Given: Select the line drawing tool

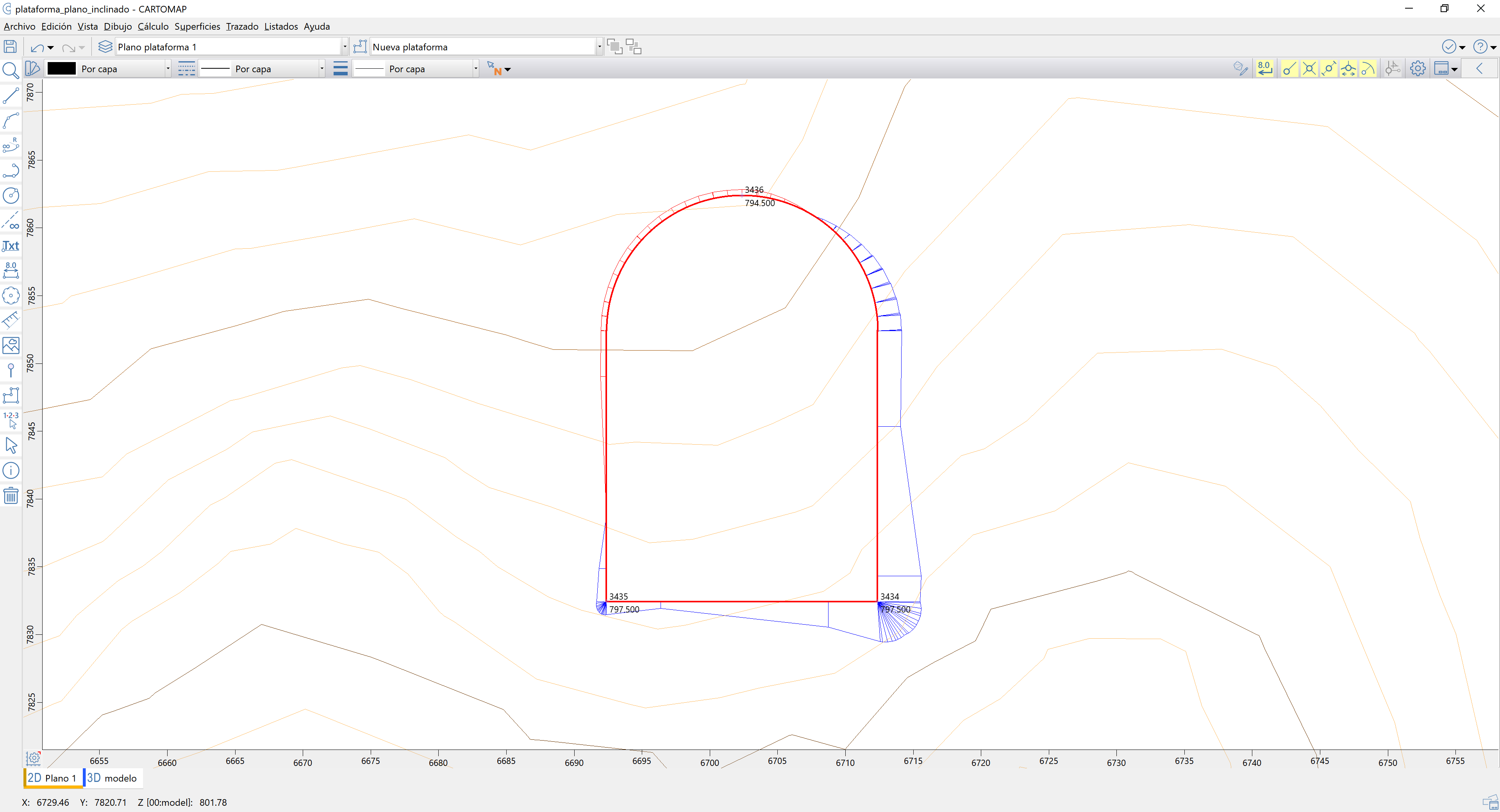Looking at the screenshot, I should tap(11, 96).
